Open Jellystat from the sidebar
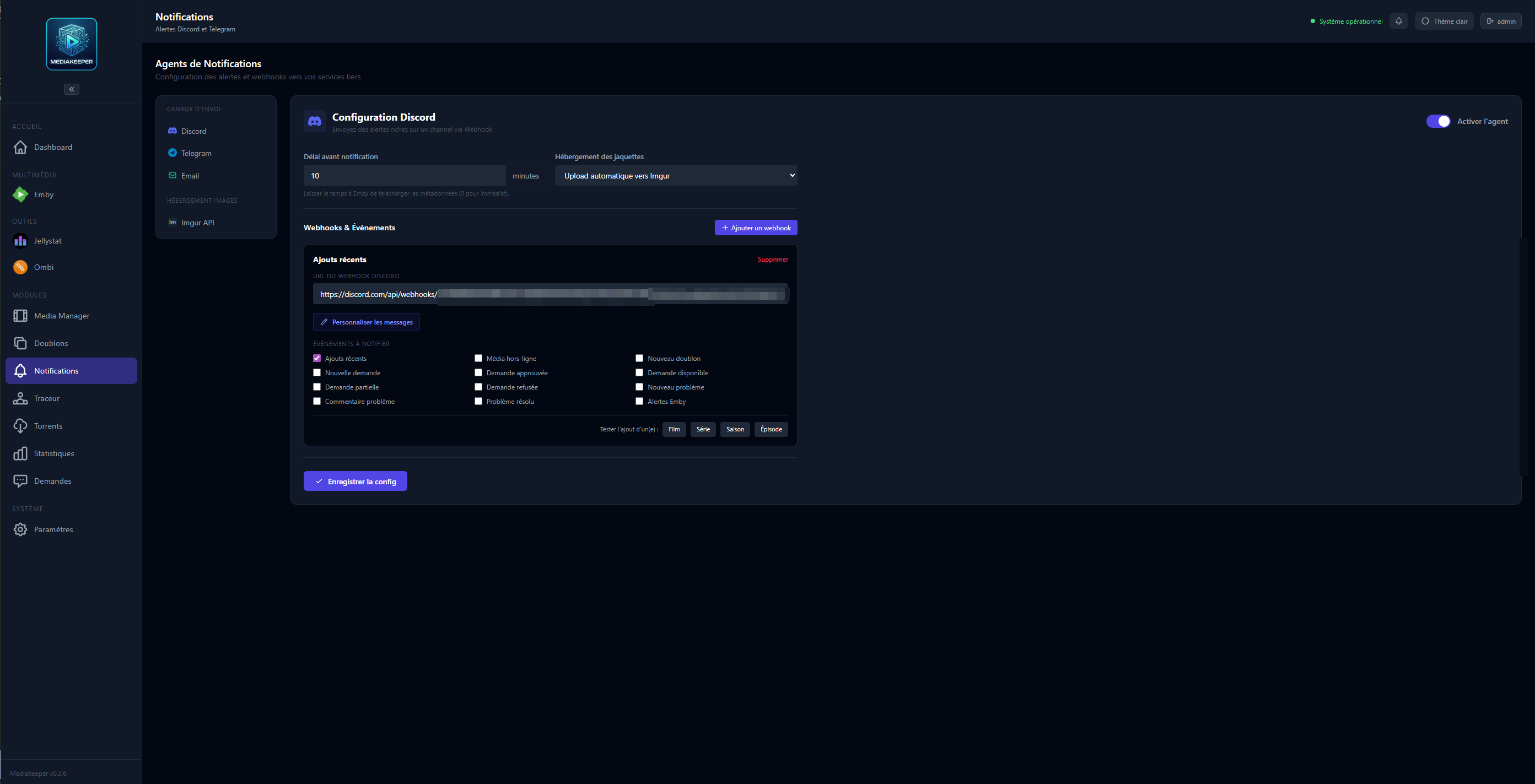The image size is (1535, 784). [x=47, y=241]
